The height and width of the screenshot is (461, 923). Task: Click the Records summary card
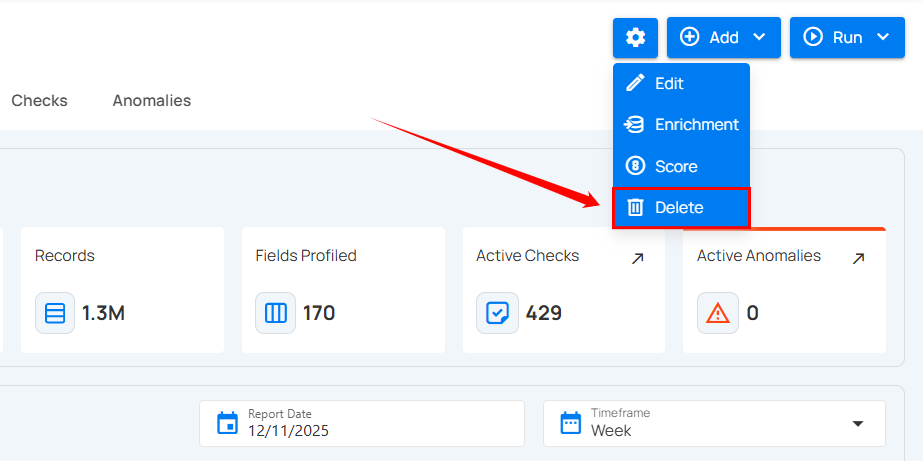(x=122, y=290)
